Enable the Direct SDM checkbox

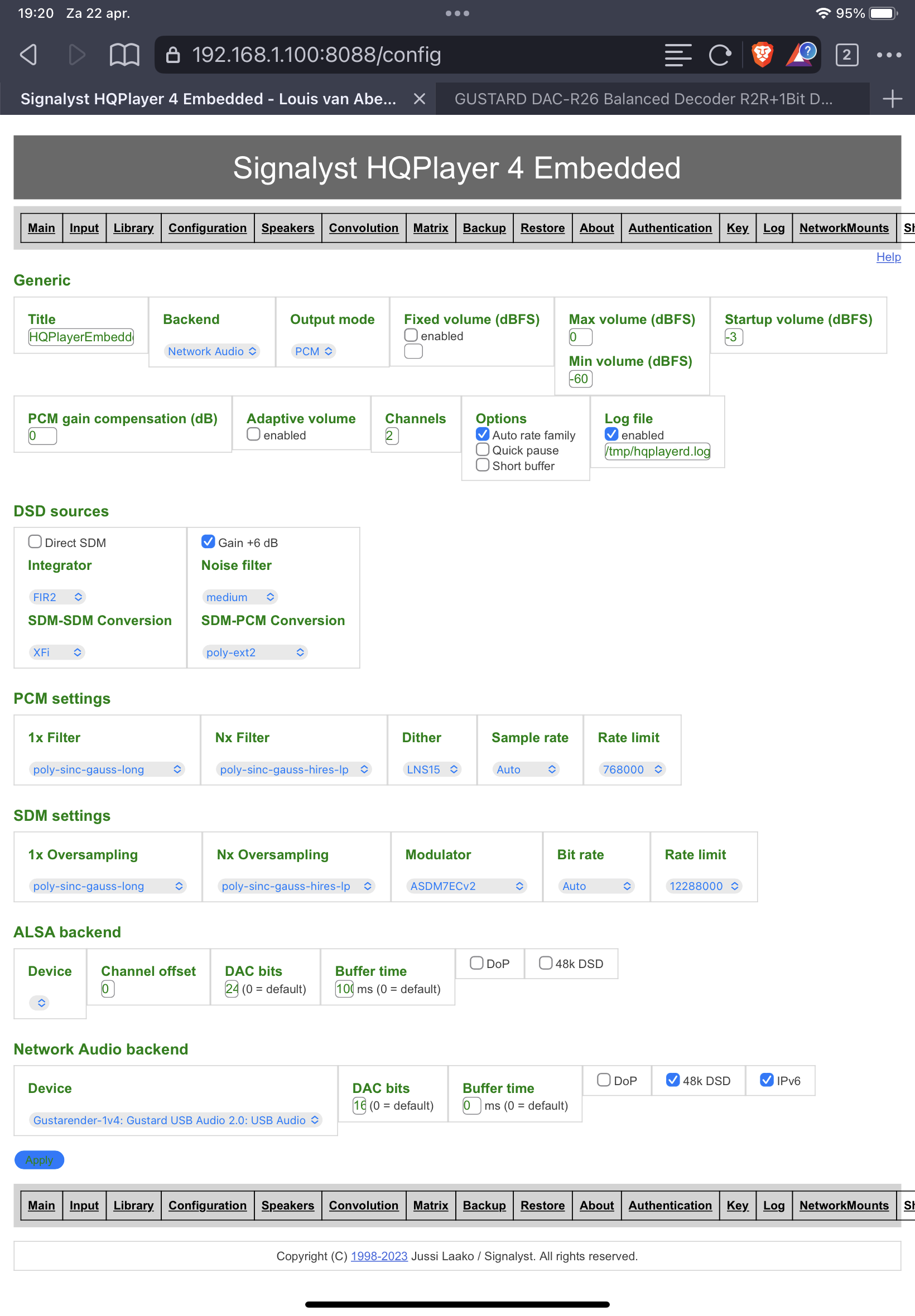35,542
